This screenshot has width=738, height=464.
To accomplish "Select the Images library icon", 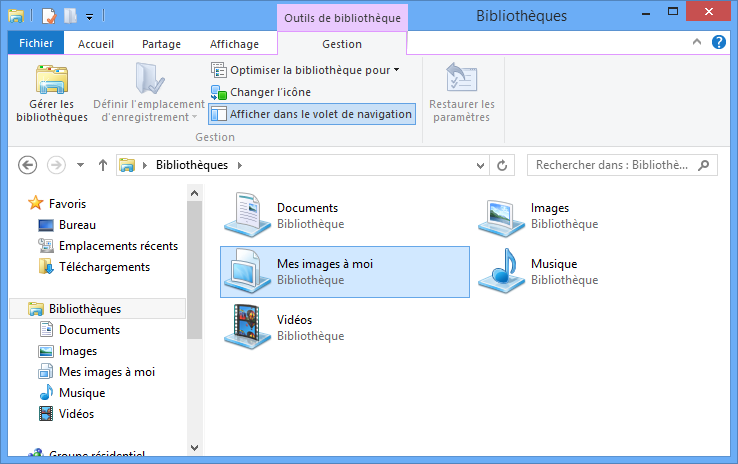I will click(501, 217).
